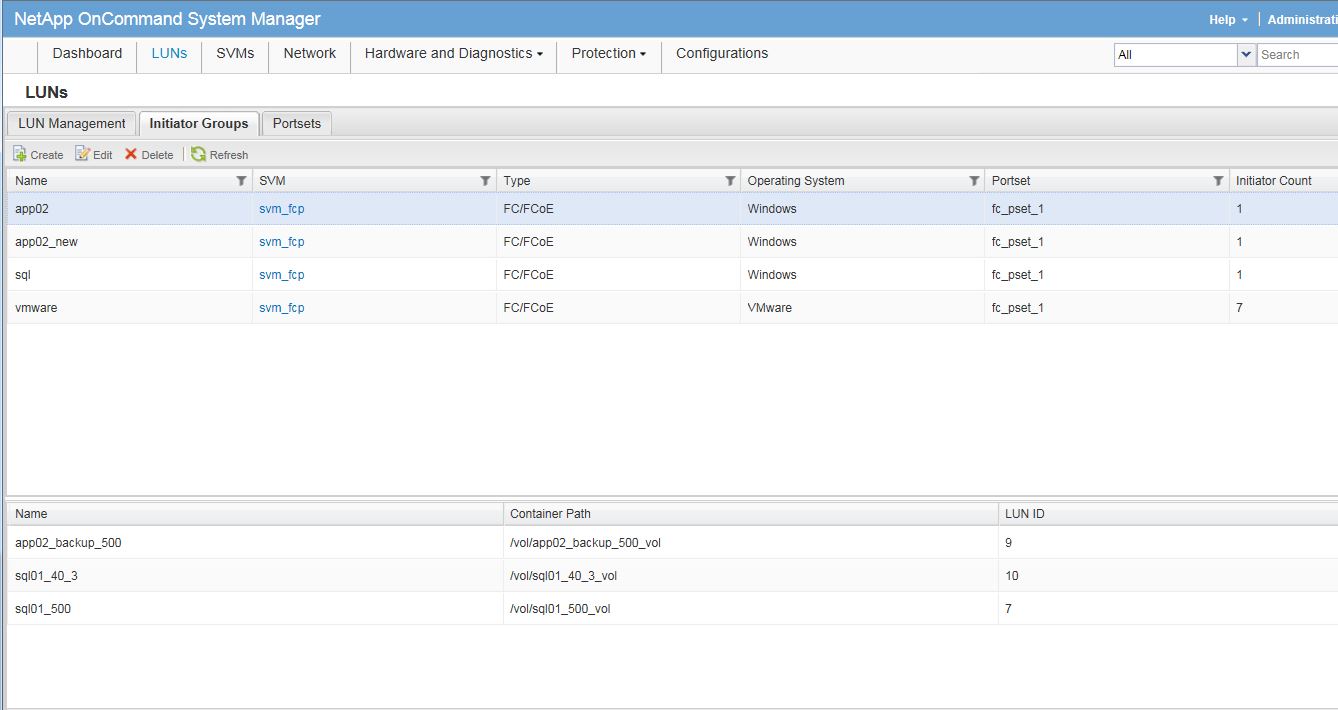Viewport: 1338px width, 710px height.
Task: Click the Create initiator group icon
Action: click(x=20, y=154)
